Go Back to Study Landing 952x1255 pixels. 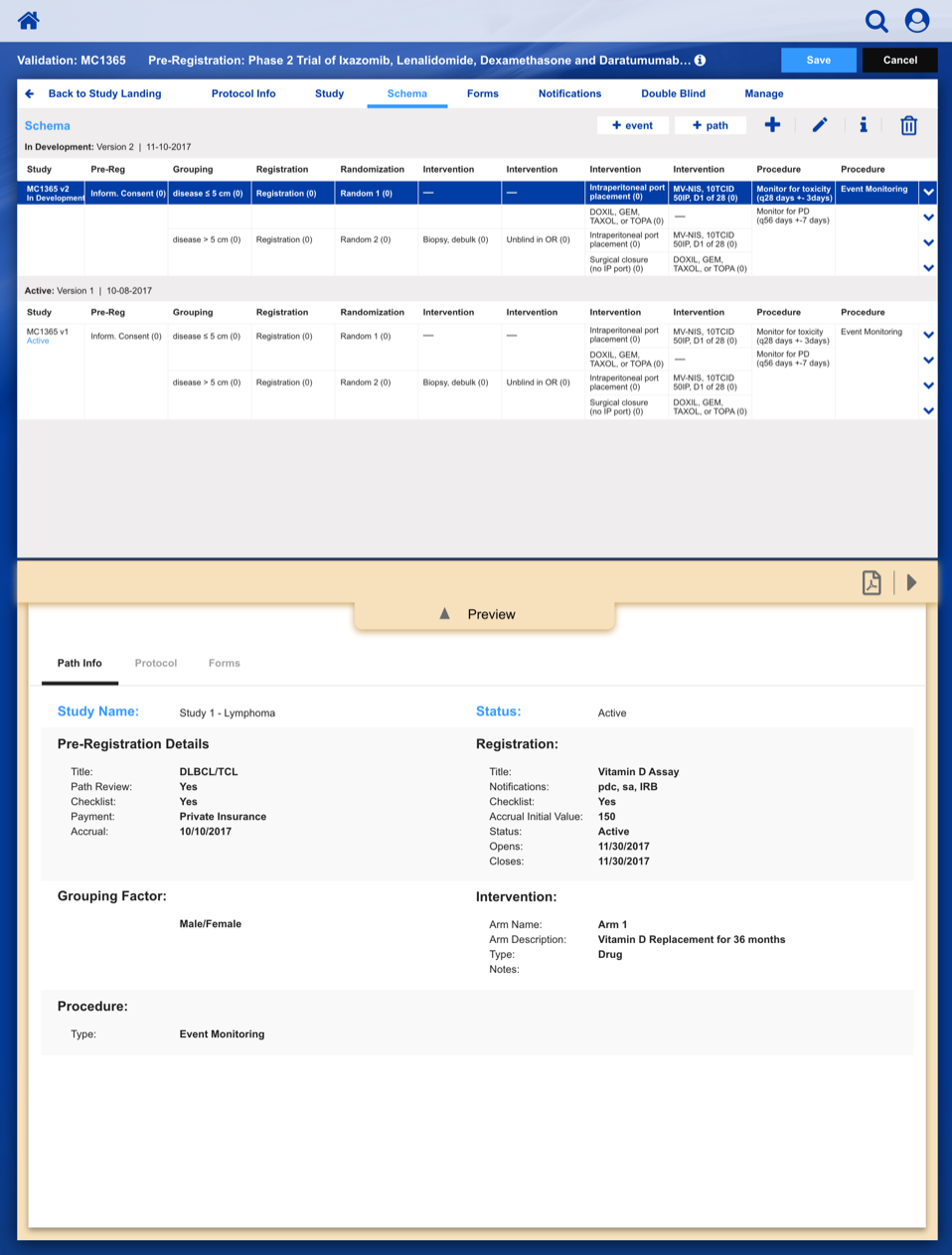(x=104, y=93)
